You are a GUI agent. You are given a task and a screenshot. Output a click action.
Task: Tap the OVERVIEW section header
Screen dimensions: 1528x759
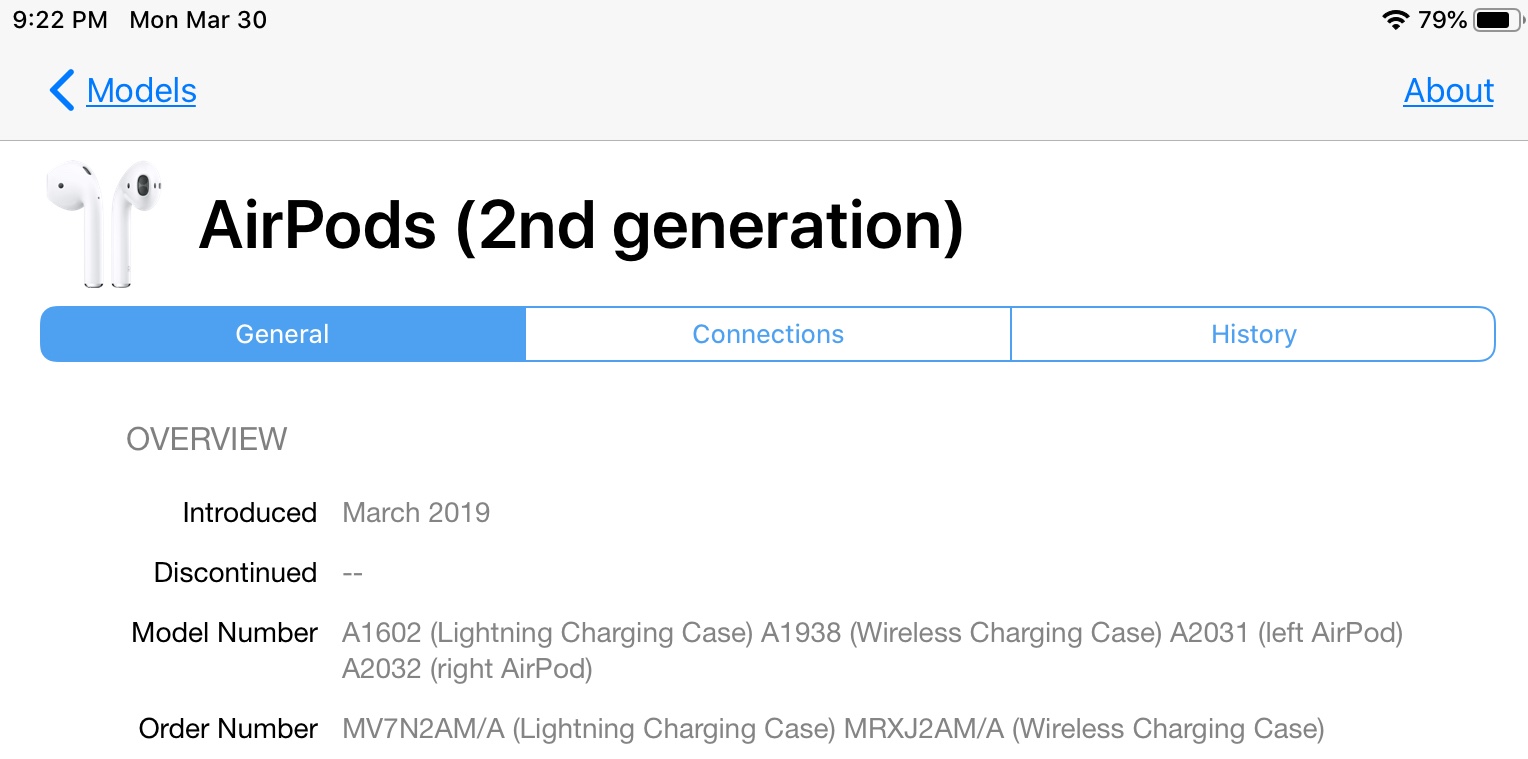point(206,439)
